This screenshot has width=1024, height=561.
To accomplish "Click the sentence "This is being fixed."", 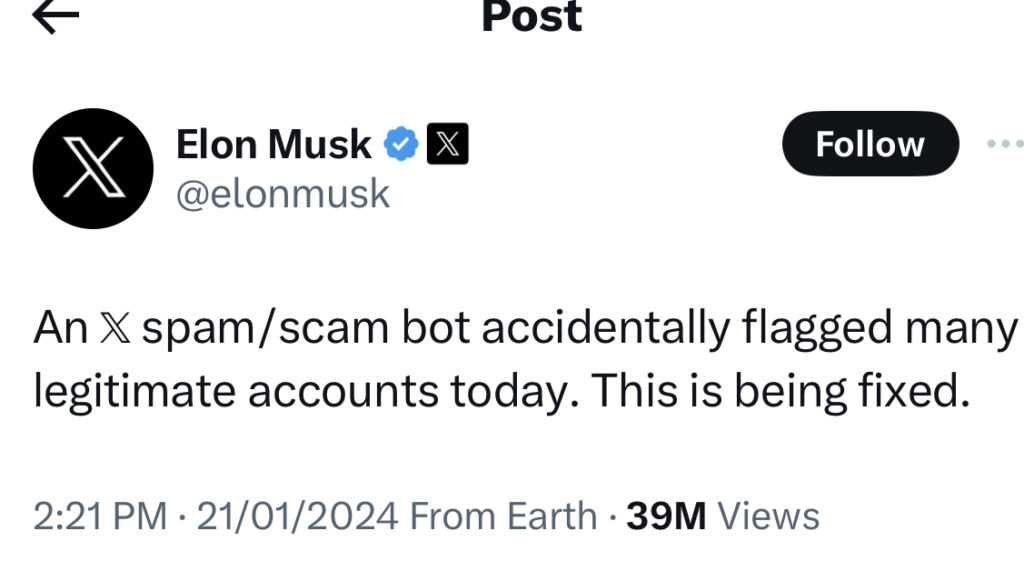I will coord(783,392).
